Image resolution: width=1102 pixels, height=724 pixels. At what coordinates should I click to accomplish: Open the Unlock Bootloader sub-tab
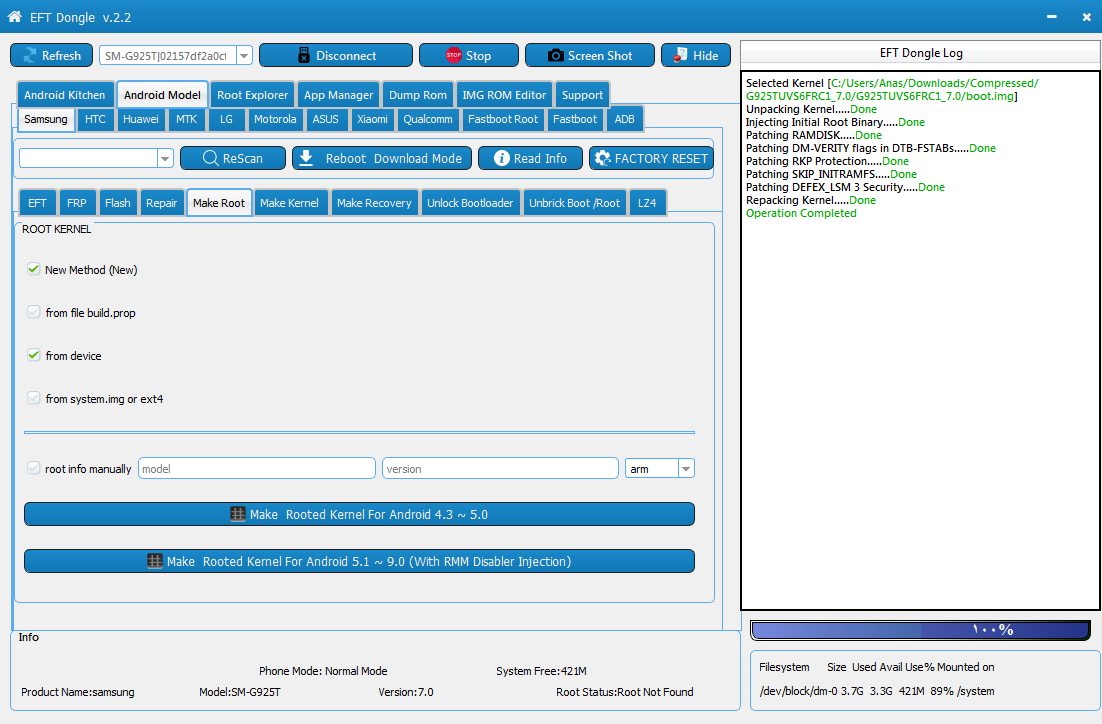pos(470,202)
